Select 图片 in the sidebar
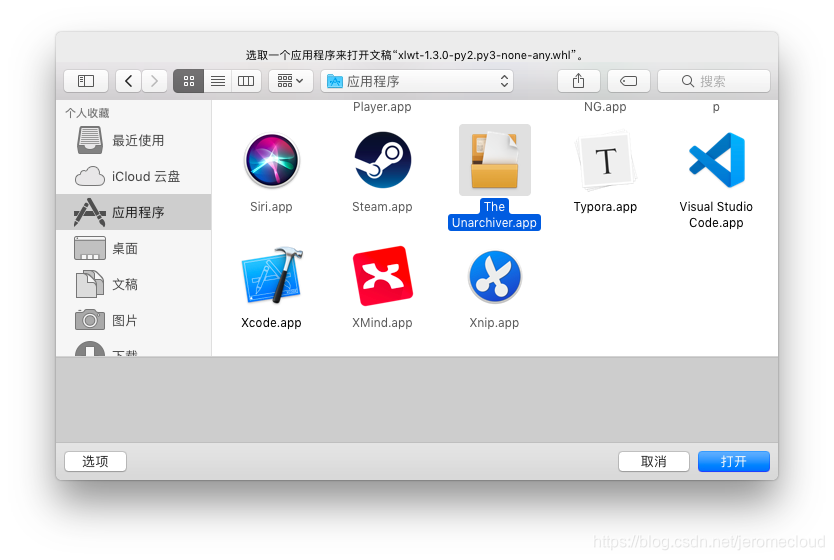This screenshot has width=834, height=560. (x=134, y=320)
